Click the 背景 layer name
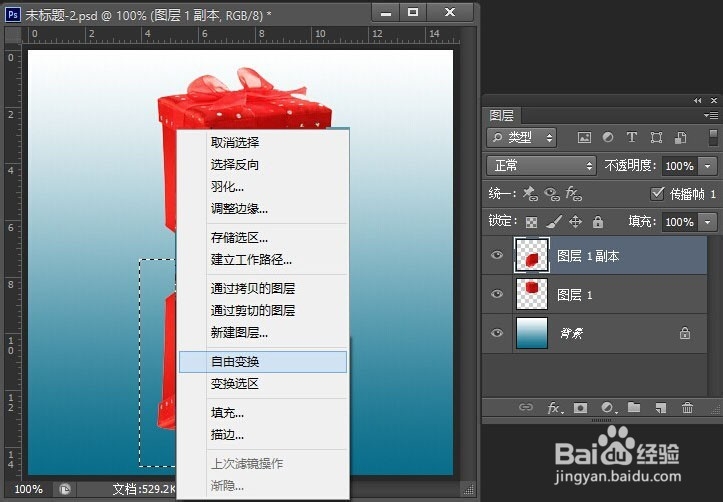Screen dimensions: 723x502 tap(572, 333)
